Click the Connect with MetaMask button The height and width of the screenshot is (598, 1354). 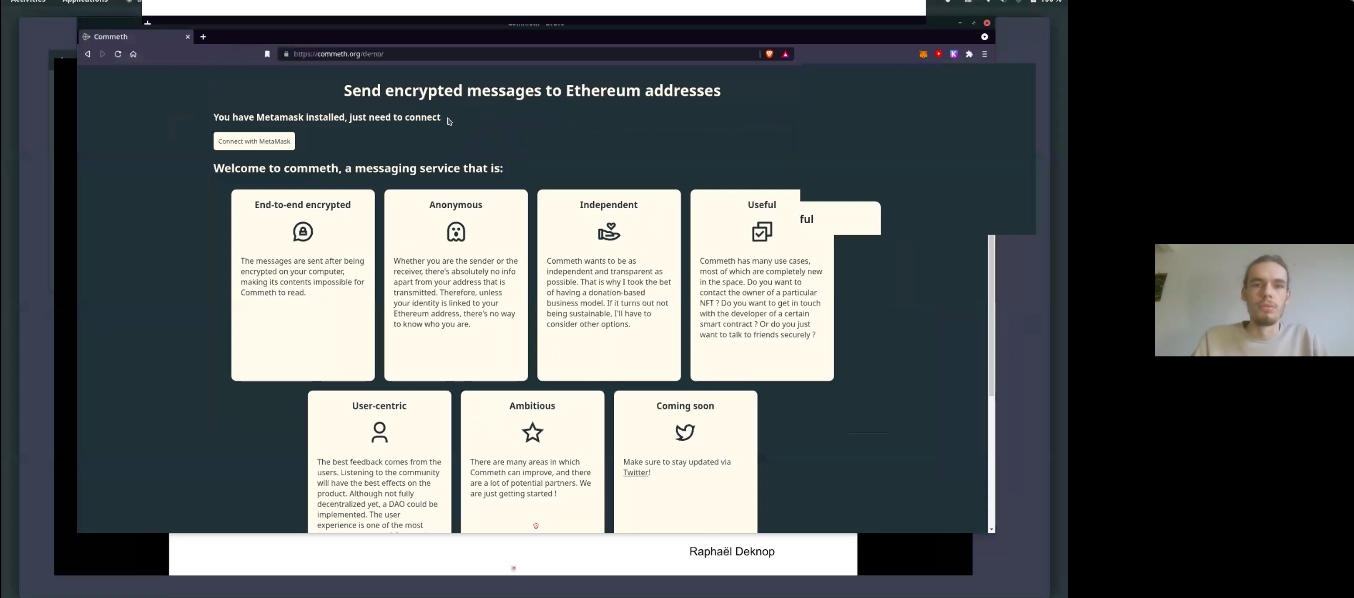(254, 141)
